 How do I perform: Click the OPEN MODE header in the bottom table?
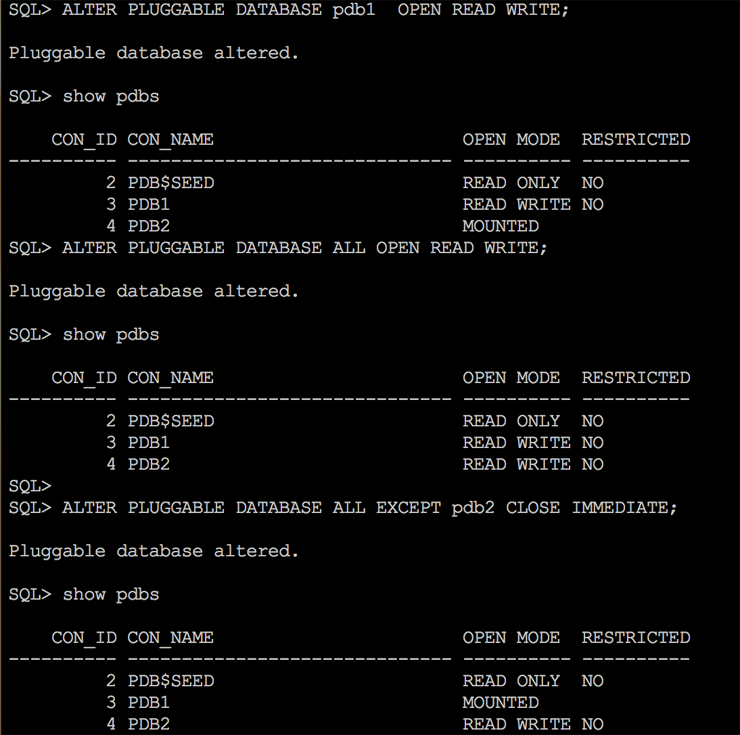pyautogui.click(x=510, y=638)
